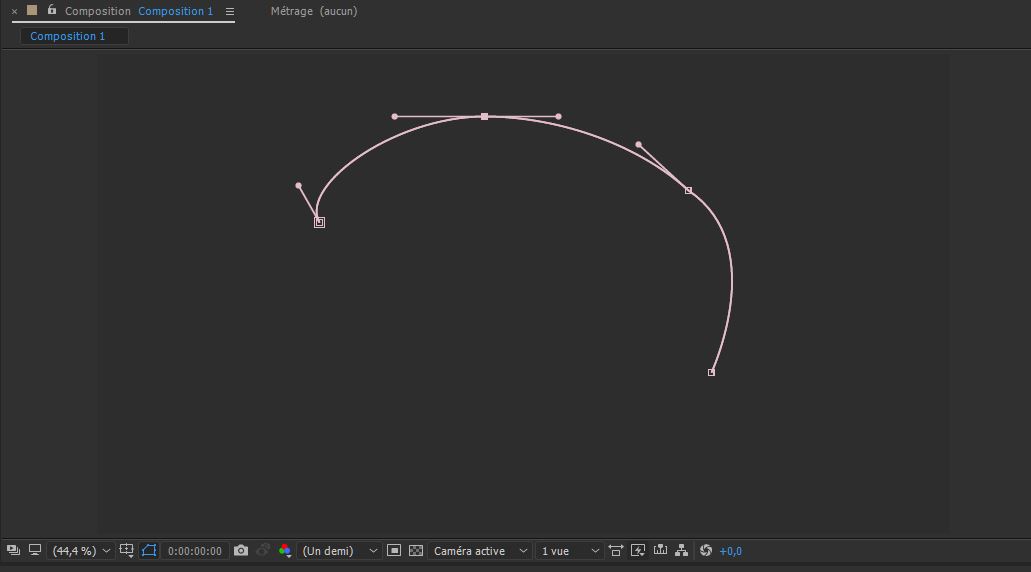
Task: Open grid and guide options icon
Action: (x=127, y=551)
